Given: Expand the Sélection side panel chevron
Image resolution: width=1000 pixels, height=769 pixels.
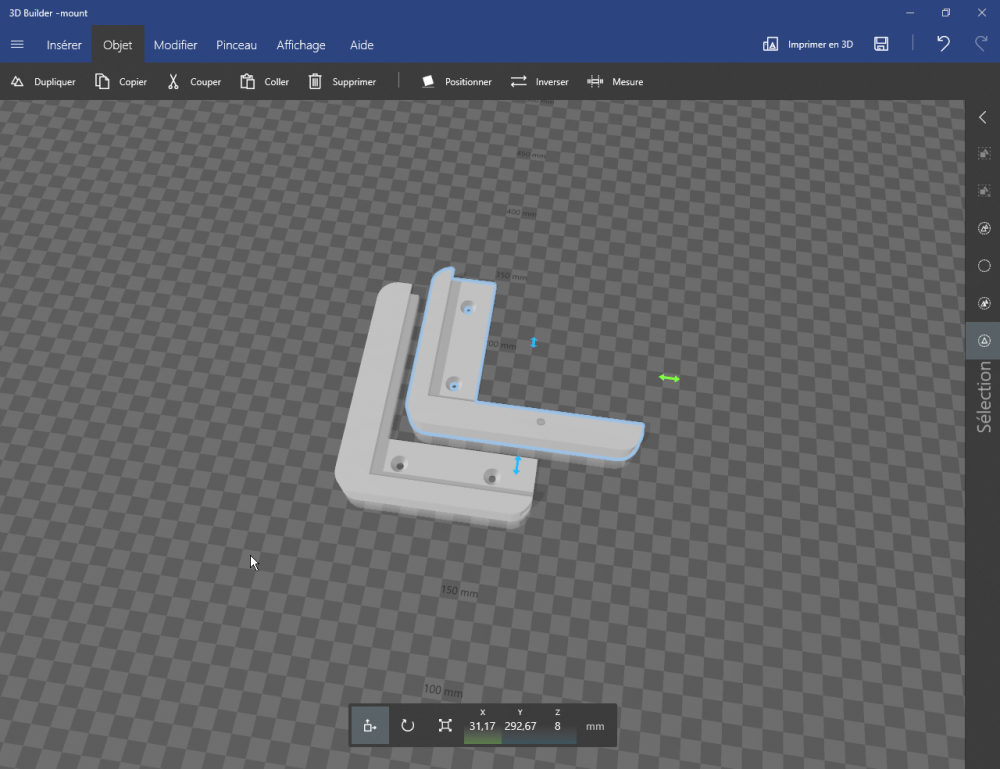Looking at the screenshot, I should point(983,117).
